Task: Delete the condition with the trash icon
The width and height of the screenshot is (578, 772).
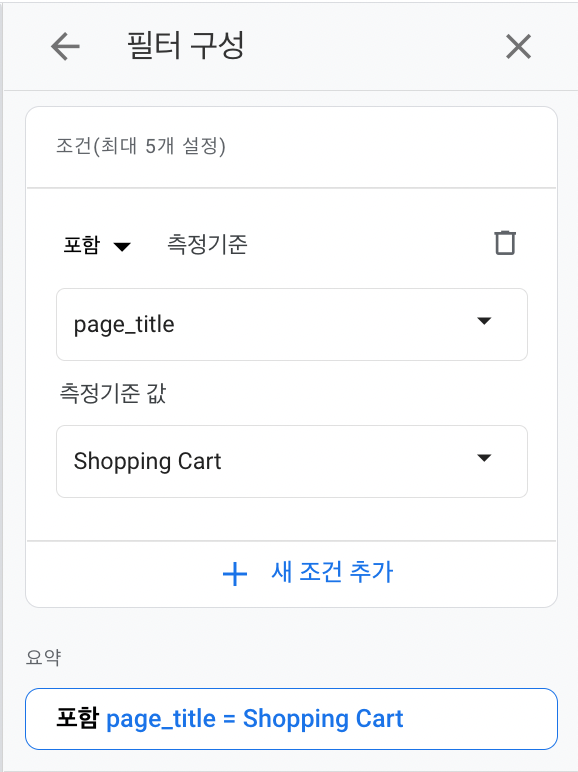Action: [505, 243]
